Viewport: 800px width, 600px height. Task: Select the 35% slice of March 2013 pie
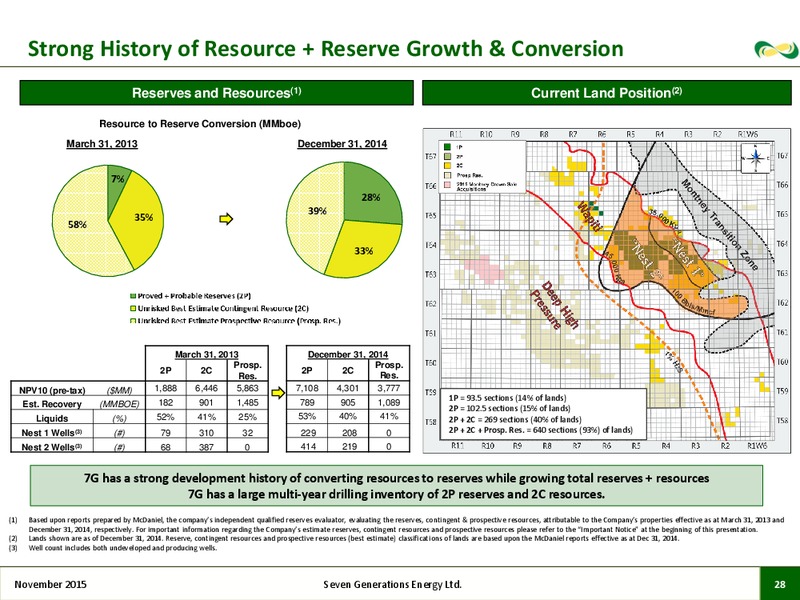(x=140, y=217)
